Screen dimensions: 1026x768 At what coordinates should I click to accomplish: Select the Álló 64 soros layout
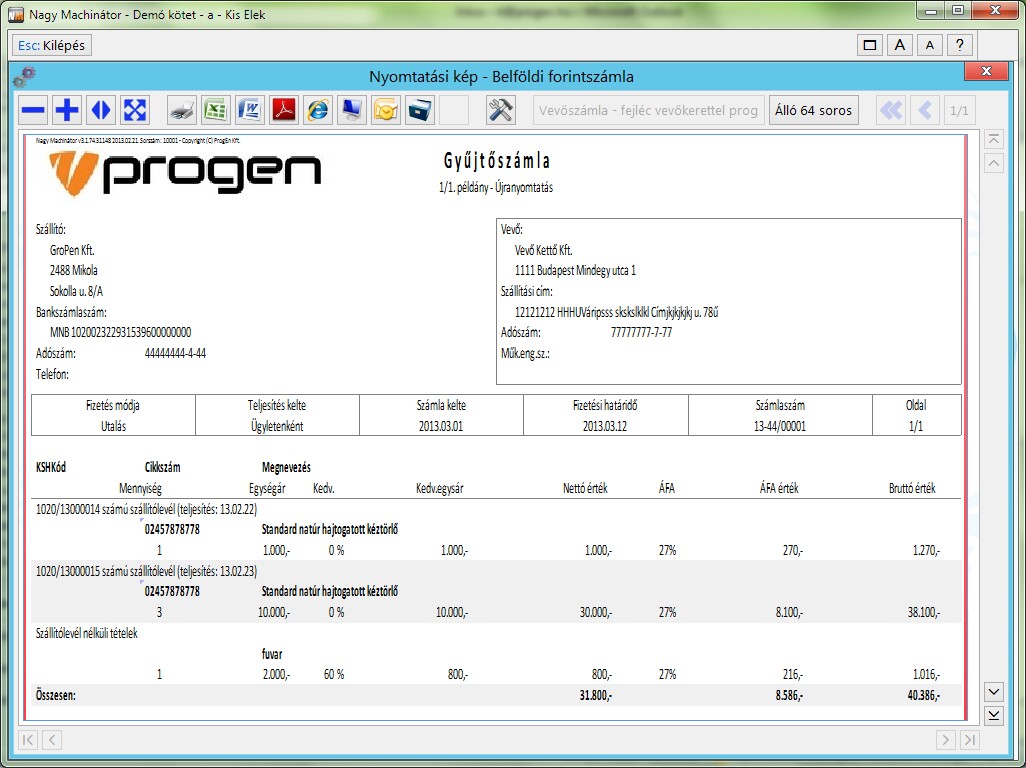coord(814,110)
